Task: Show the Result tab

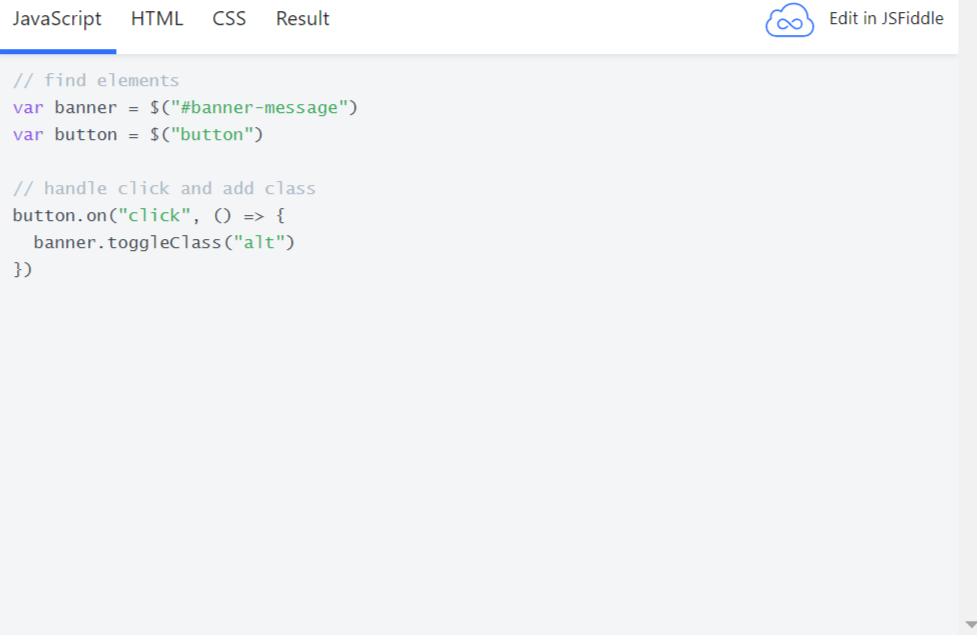Action: tap(302, 19)
